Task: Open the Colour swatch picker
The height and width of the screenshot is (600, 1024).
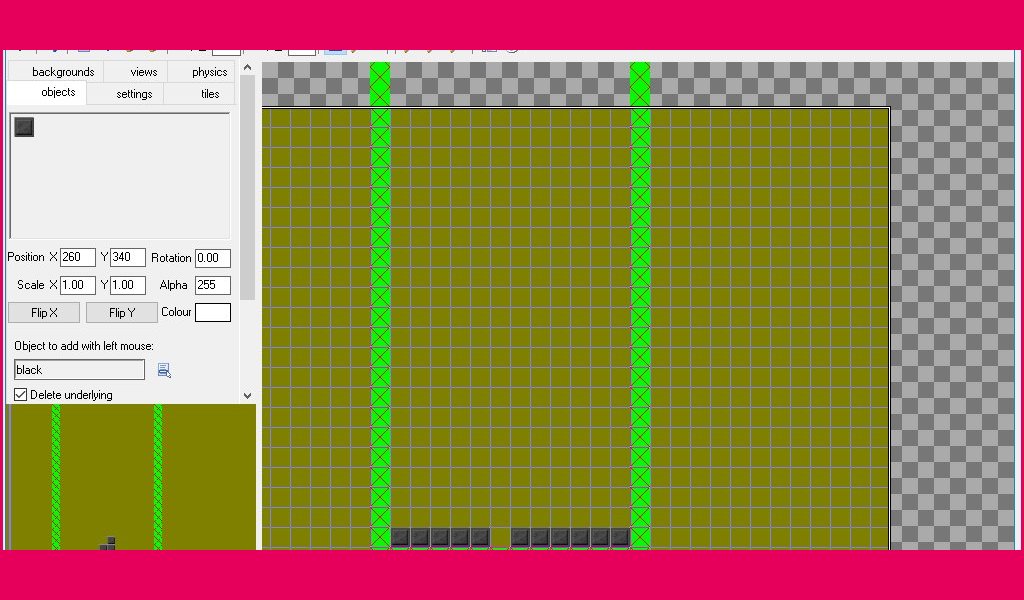Action: 213,312
